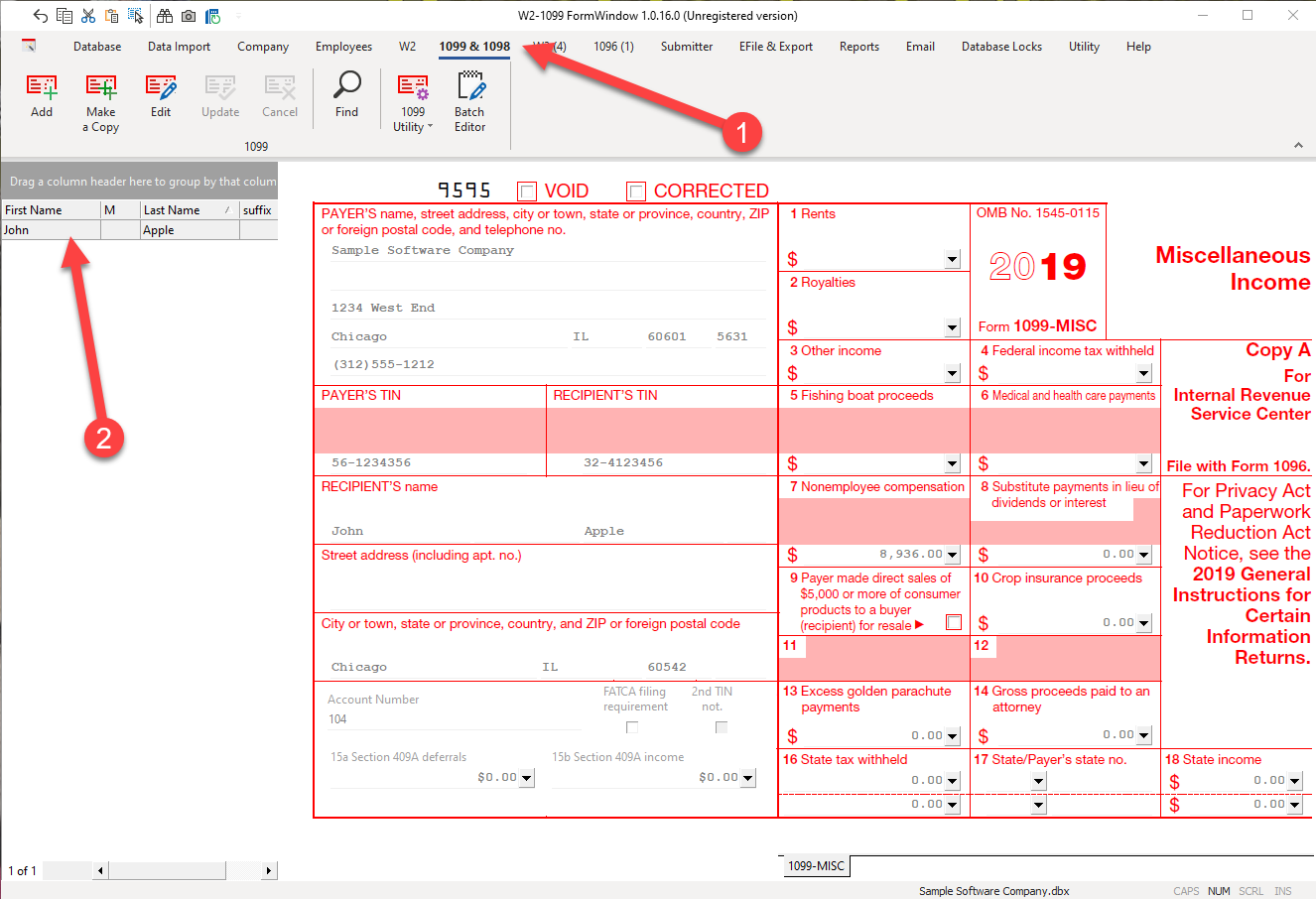Image resolution: width=1316 pixels, height=899 pixels.
Task: Click the Edit form icon
Action: click(x=161, y=96)
